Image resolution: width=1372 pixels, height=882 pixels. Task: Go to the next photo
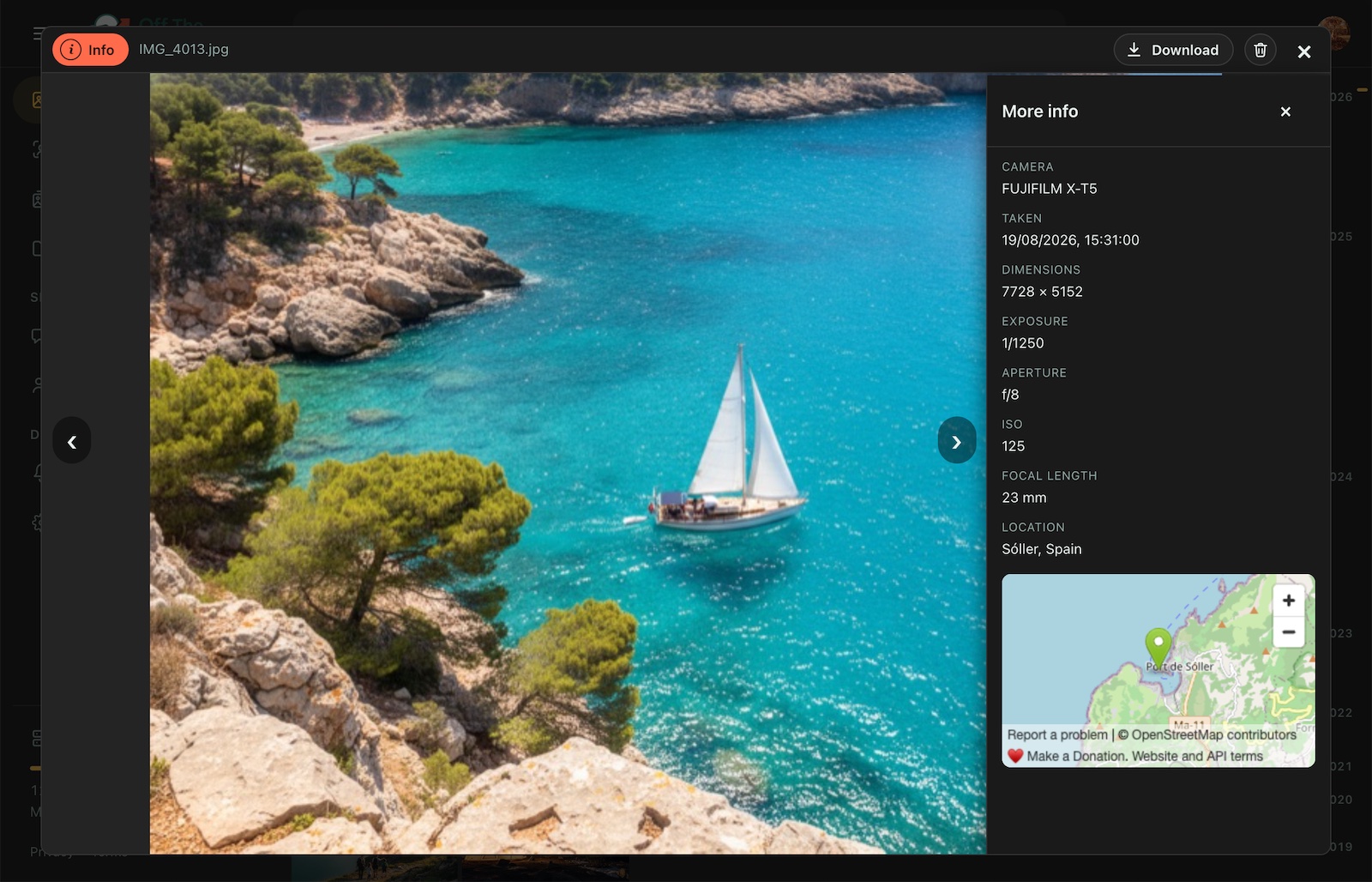pos(957,441)
